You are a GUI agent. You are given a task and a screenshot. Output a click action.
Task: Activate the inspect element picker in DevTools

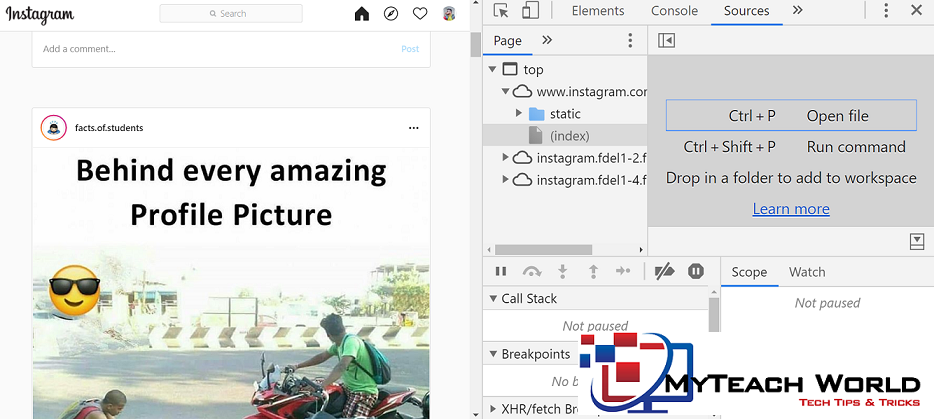click(x=501, y=11)
